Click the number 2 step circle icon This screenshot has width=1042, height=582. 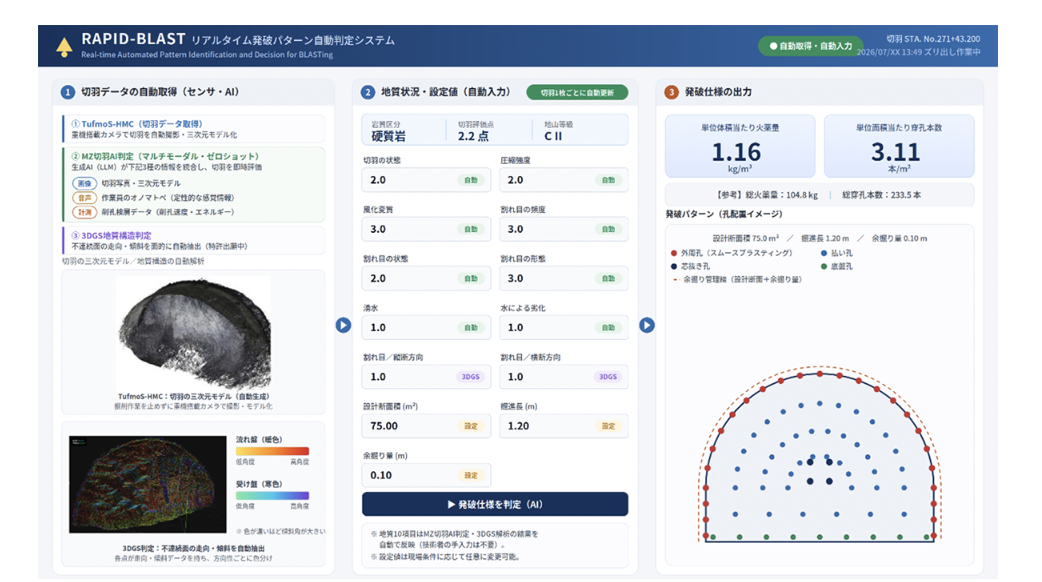tap(367, 92)
